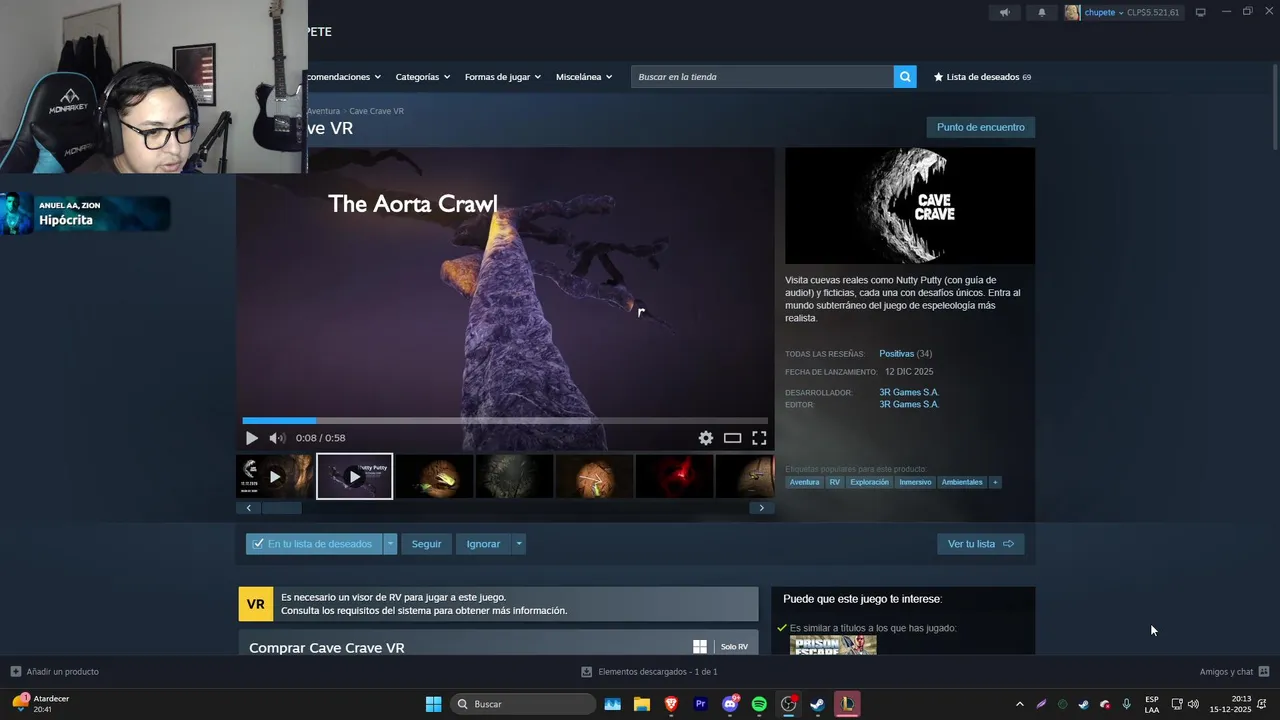Switch Steam to Big Picture mode
The width and height of the screenshot is (1280, 720).
[1200, 12]
